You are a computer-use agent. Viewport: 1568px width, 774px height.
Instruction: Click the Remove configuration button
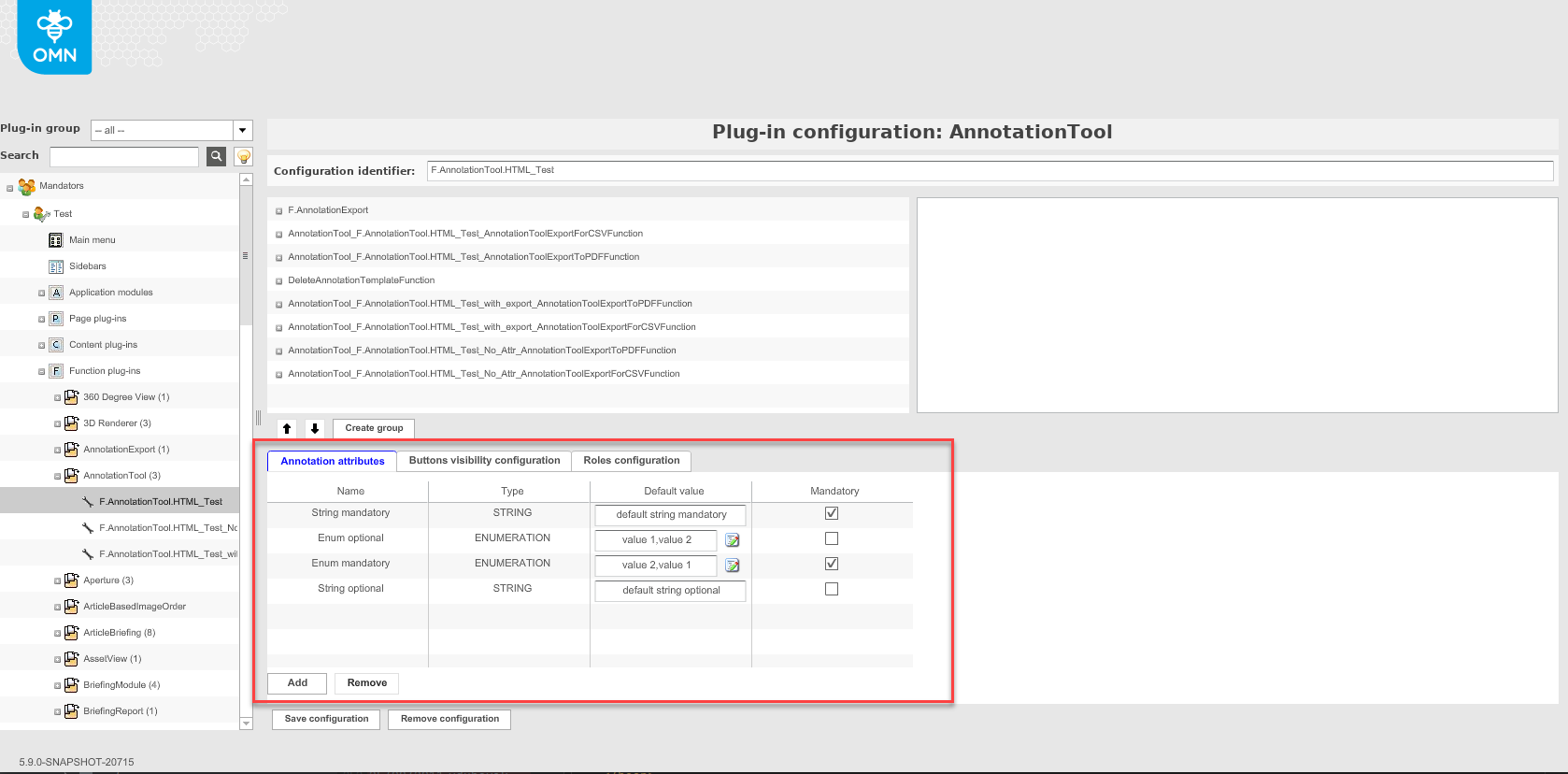pos(449,719)
